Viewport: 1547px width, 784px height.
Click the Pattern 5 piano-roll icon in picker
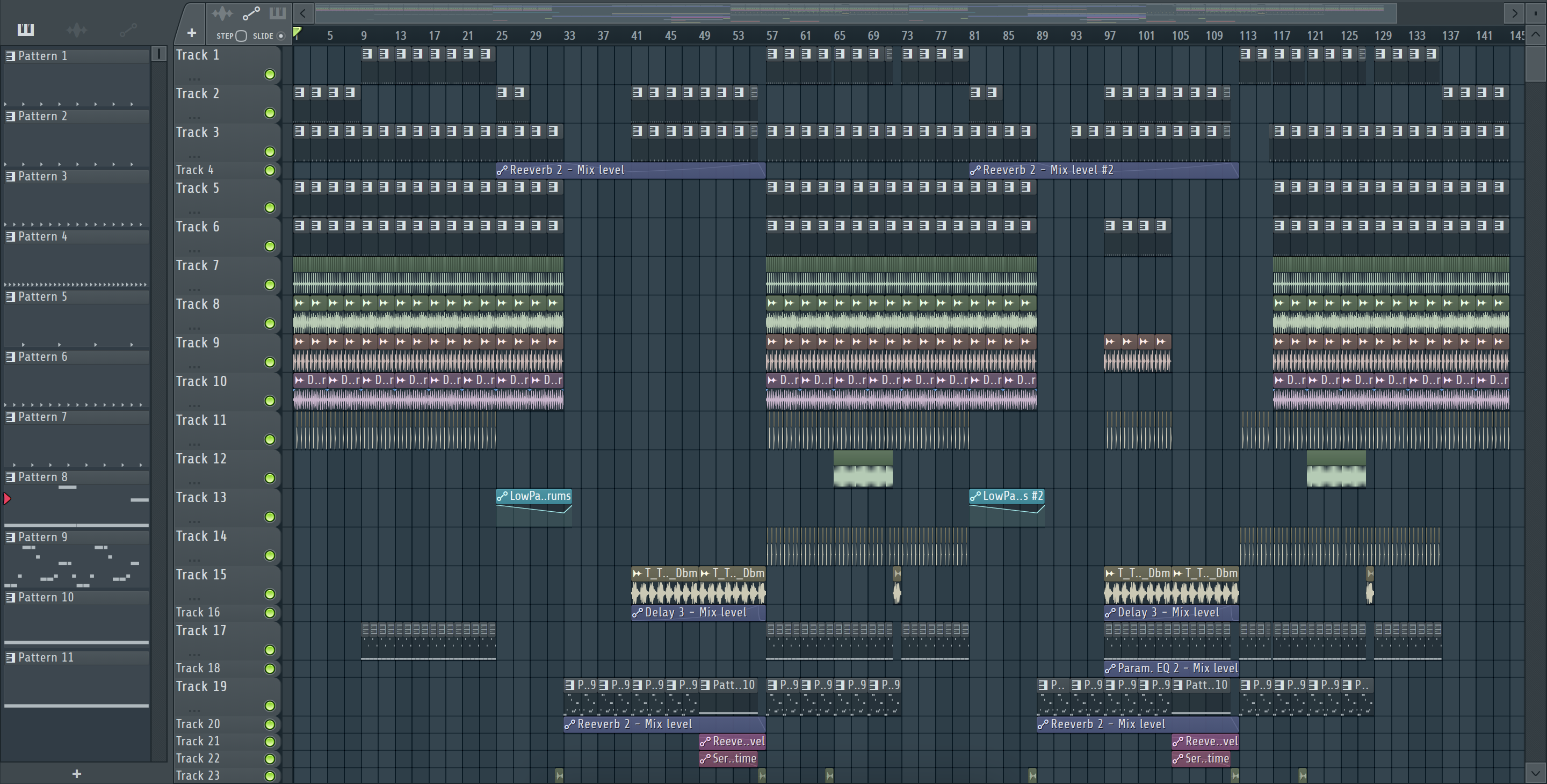coord(10,296)
